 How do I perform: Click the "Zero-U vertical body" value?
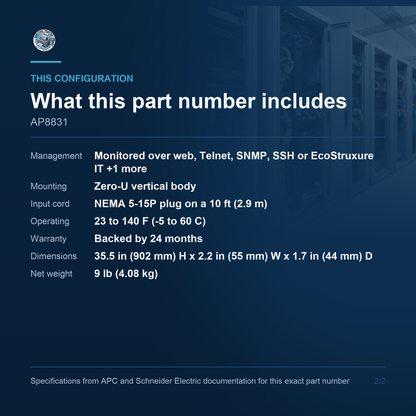(x=145, y=186)
